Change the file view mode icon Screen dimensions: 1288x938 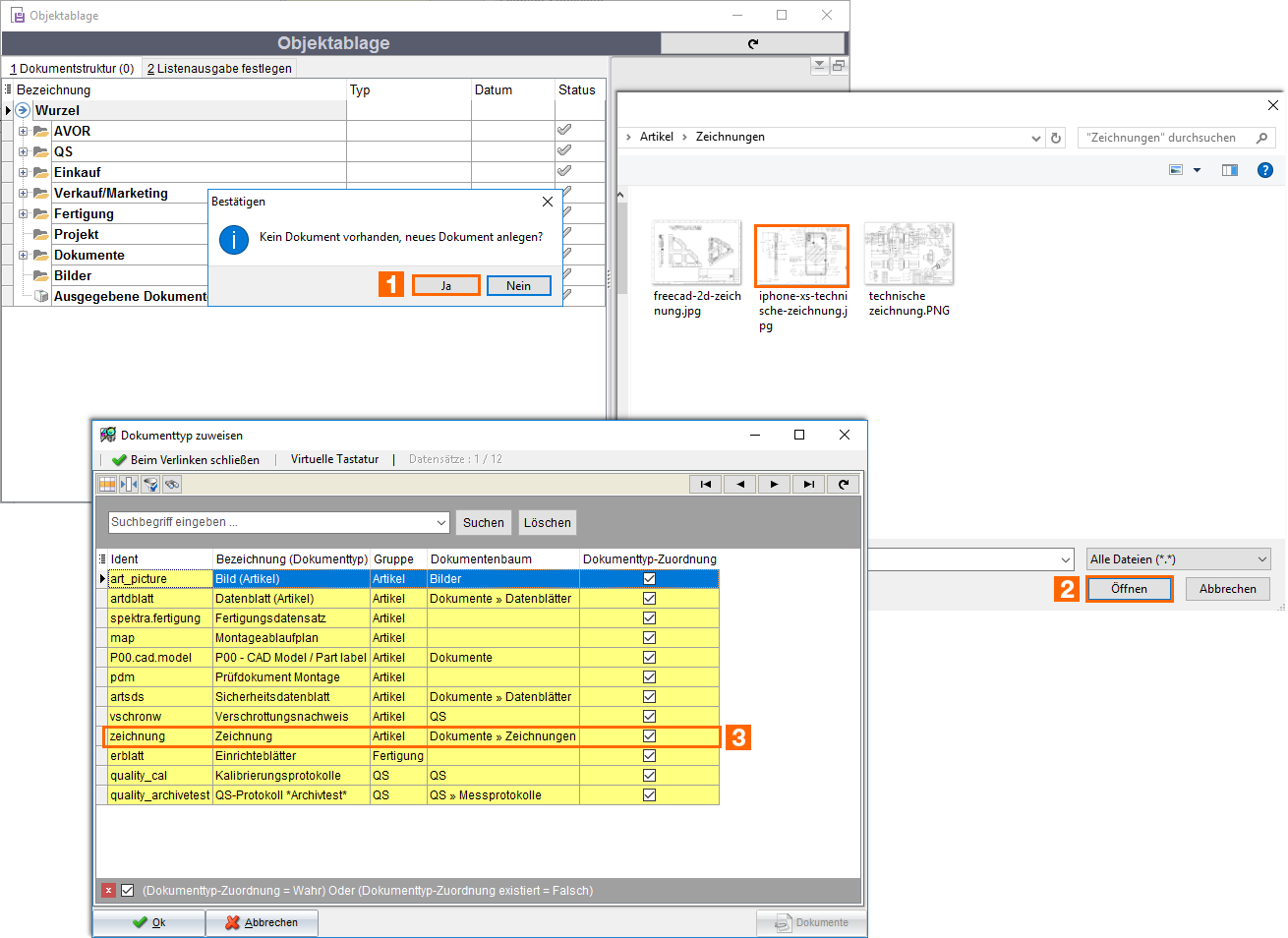tap(1176, 170)
